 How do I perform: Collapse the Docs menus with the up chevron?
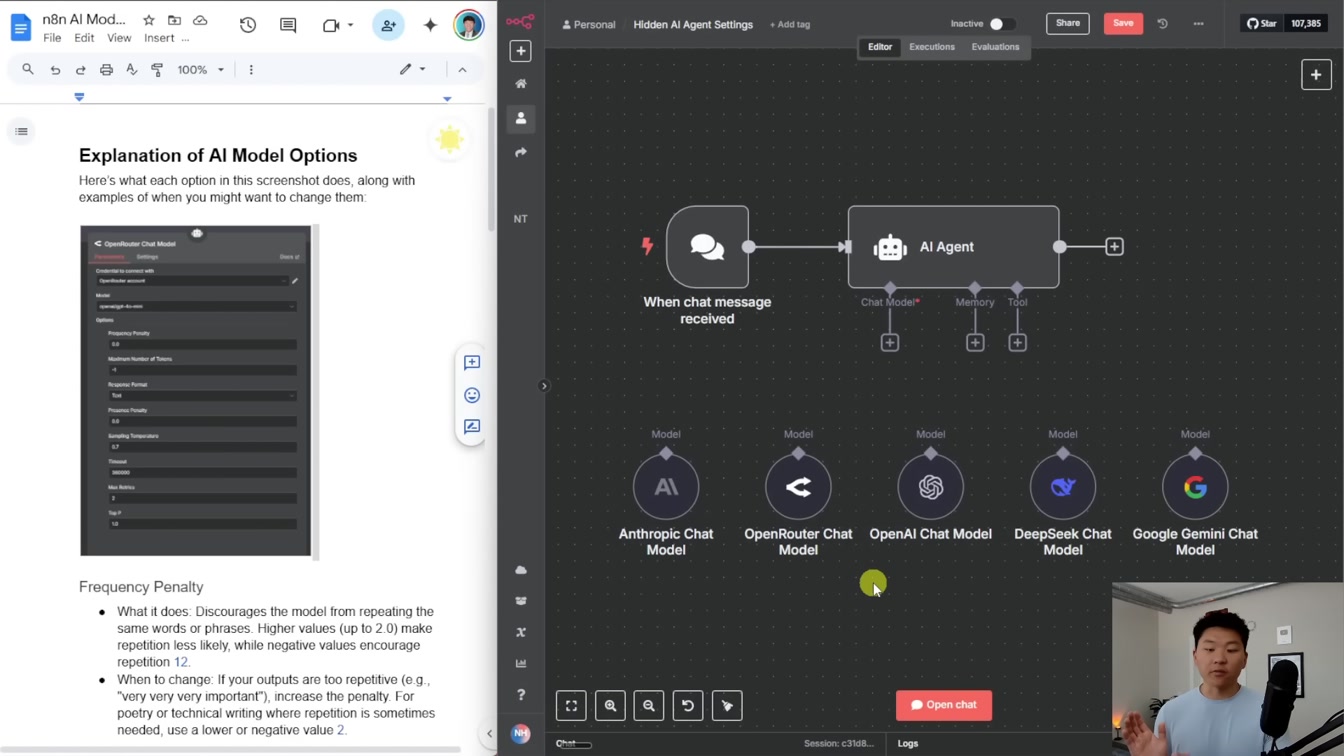click(462, 70)
